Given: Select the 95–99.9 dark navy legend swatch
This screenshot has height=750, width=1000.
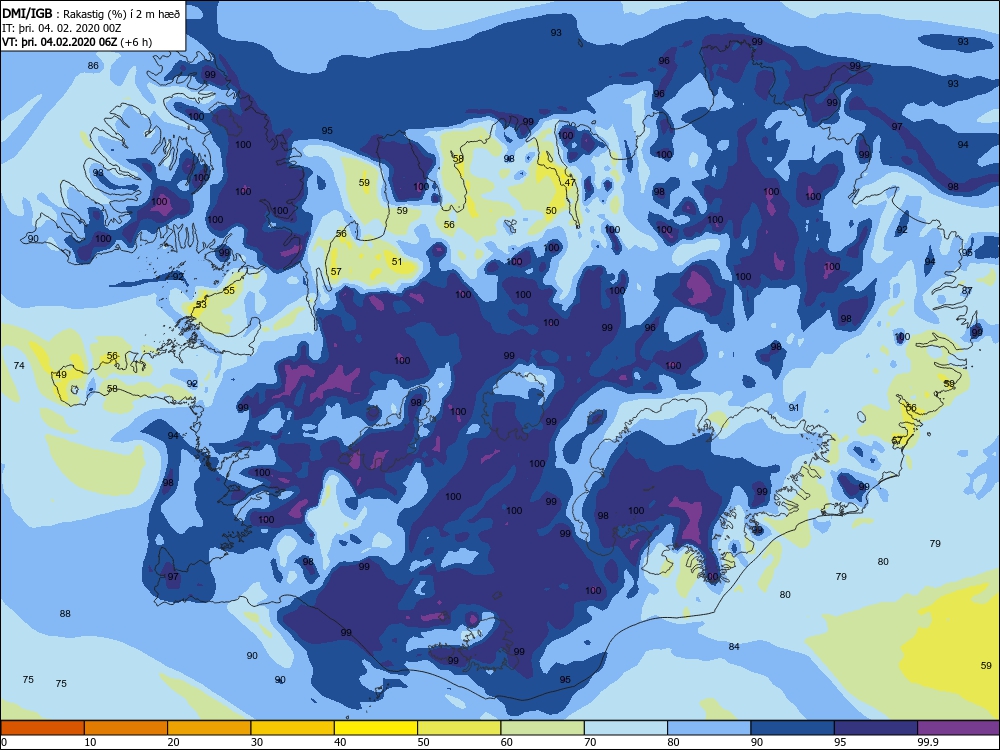Looking at the screenshot, I should [876, 728].
